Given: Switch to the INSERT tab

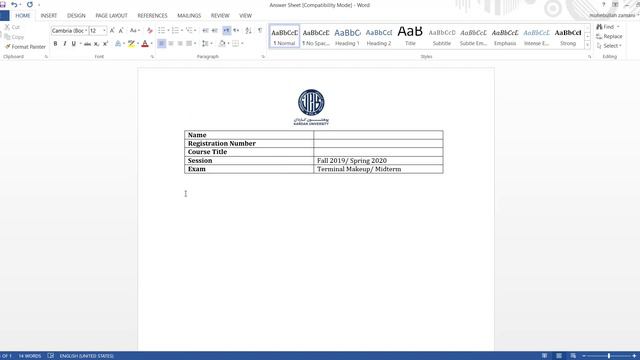Looking at the screenshot, I should pyautogui.click(x=49, y=16).
